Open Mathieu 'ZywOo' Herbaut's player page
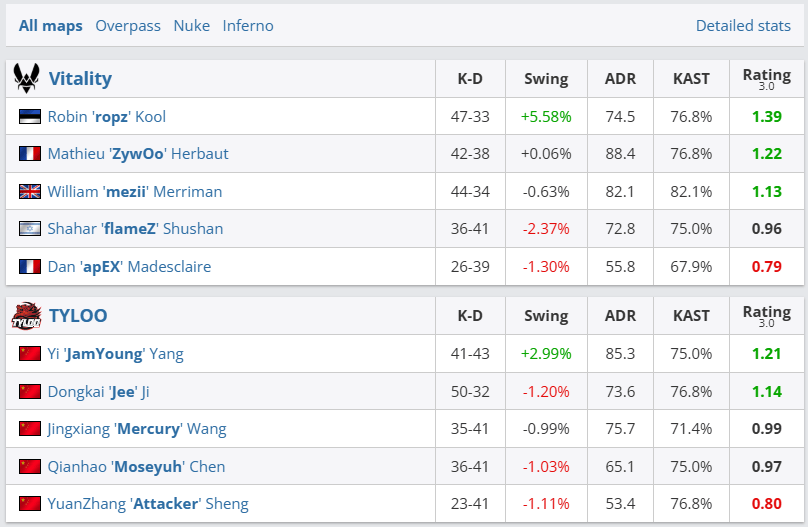808x527 pixels. pyautogui.click(x=138, y=154)
